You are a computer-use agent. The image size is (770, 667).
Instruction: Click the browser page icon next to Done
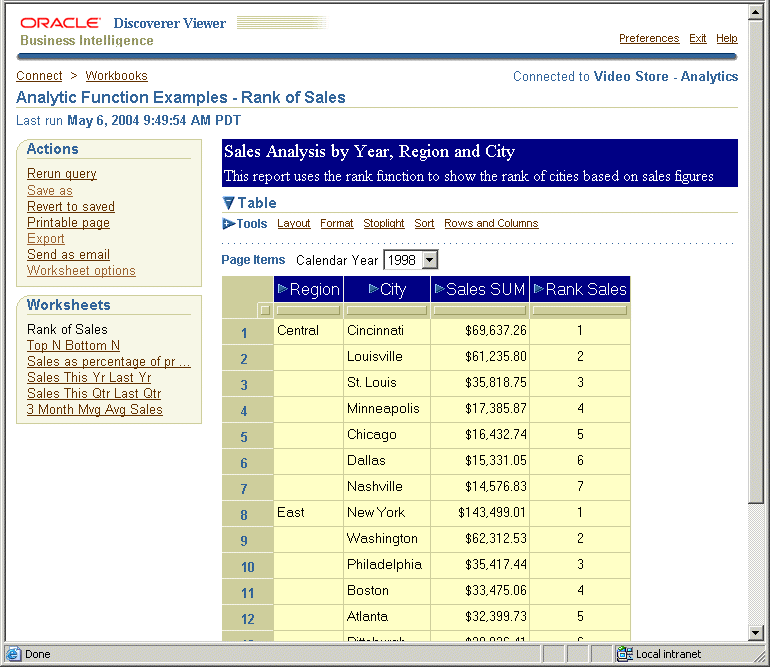(x=13, y=654)
